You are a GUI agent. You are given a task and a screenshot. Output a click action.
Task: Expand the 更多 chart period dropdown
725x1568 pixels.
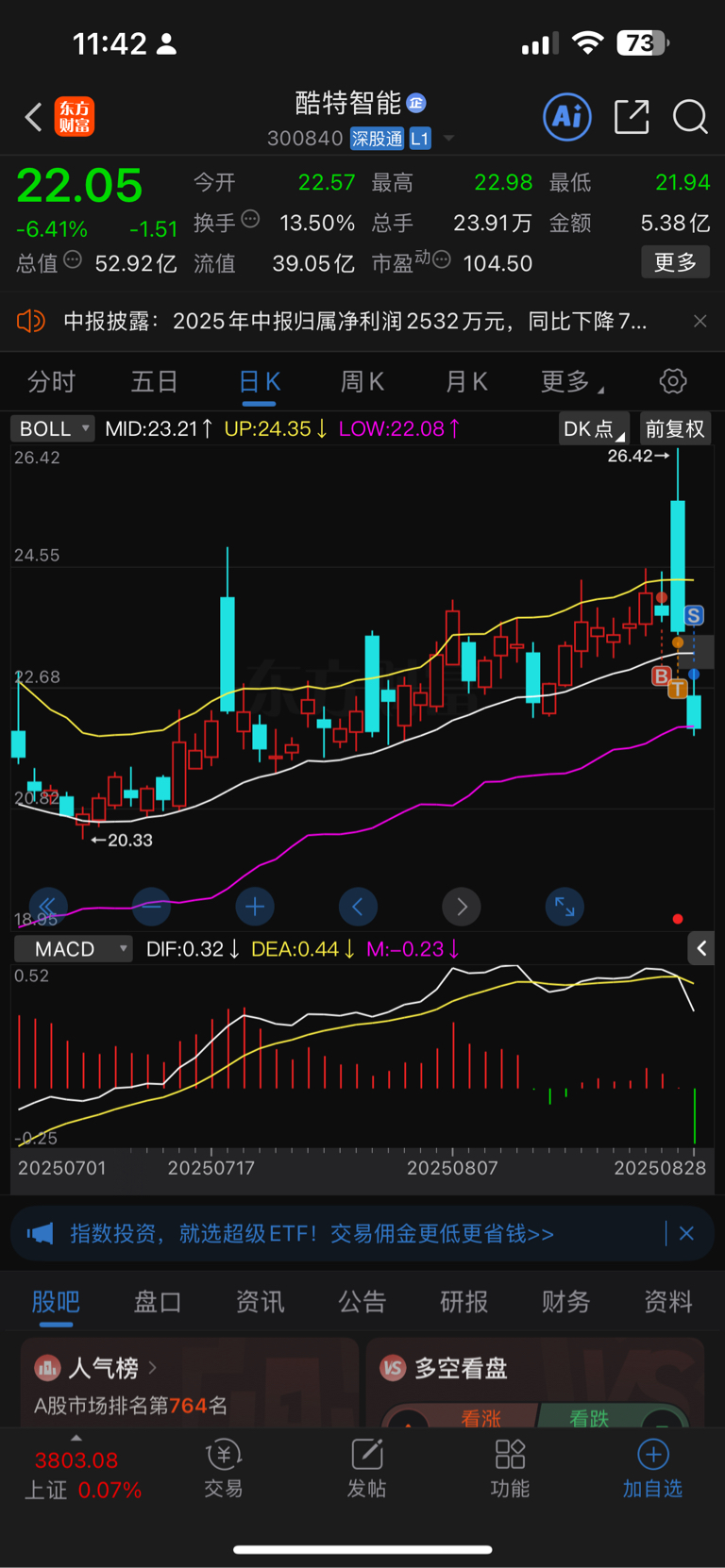point(572,382)
